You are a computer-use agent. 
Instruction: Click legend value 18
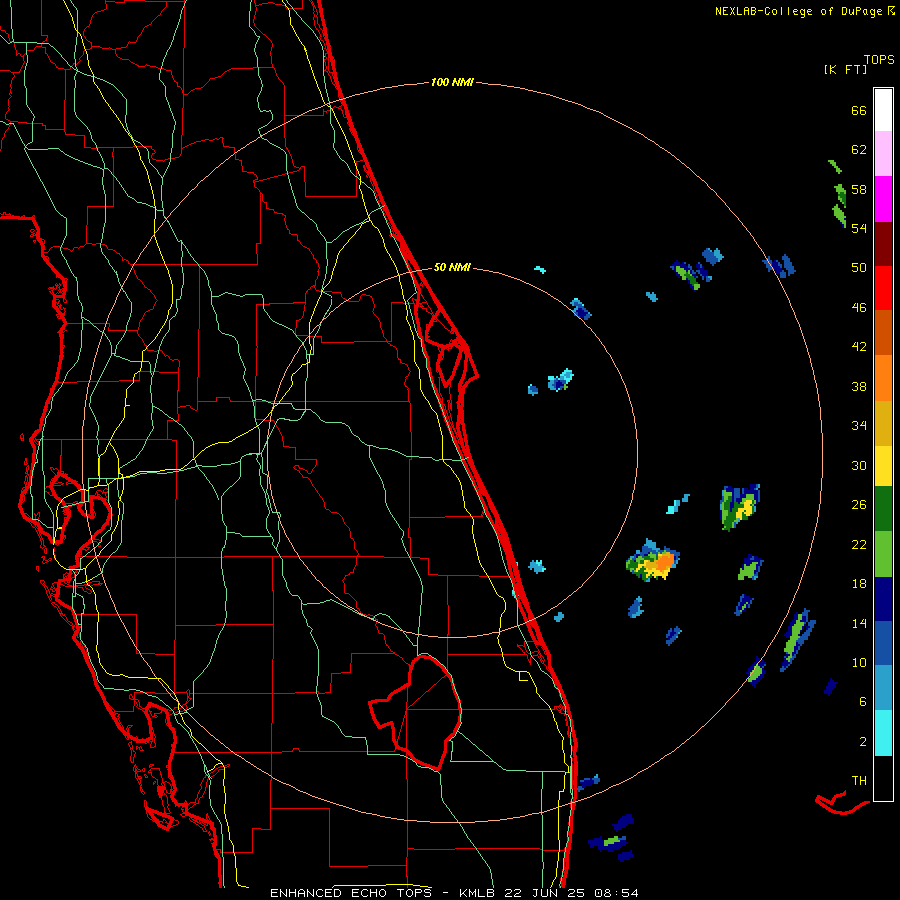click(x=859, y=584)
